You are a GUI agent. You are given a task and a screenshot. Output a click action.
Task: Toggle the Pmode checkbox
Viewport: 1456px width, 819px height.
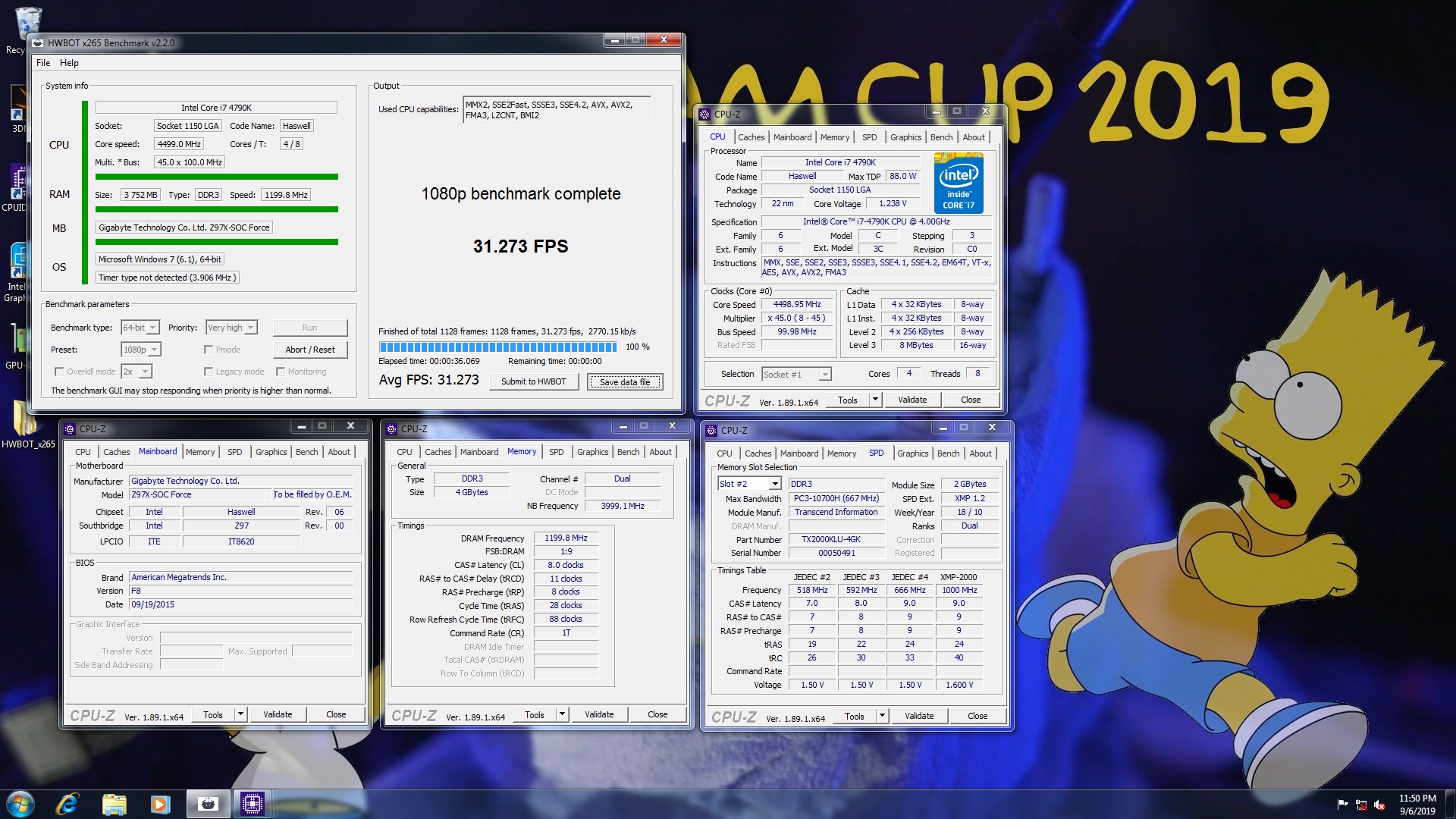[208, 350]
